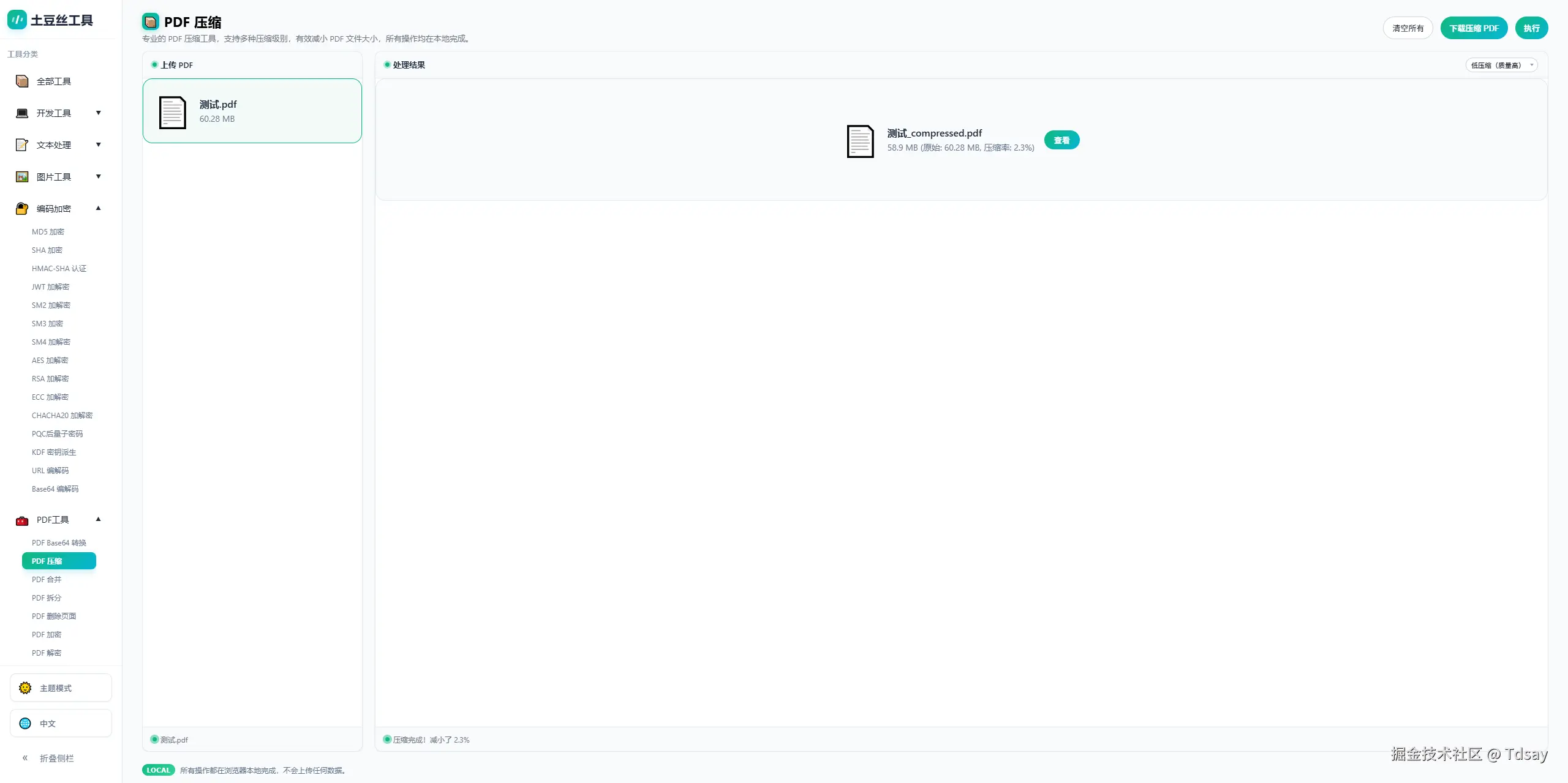Click the 下载压缩 PDF button

(1474, 28)
